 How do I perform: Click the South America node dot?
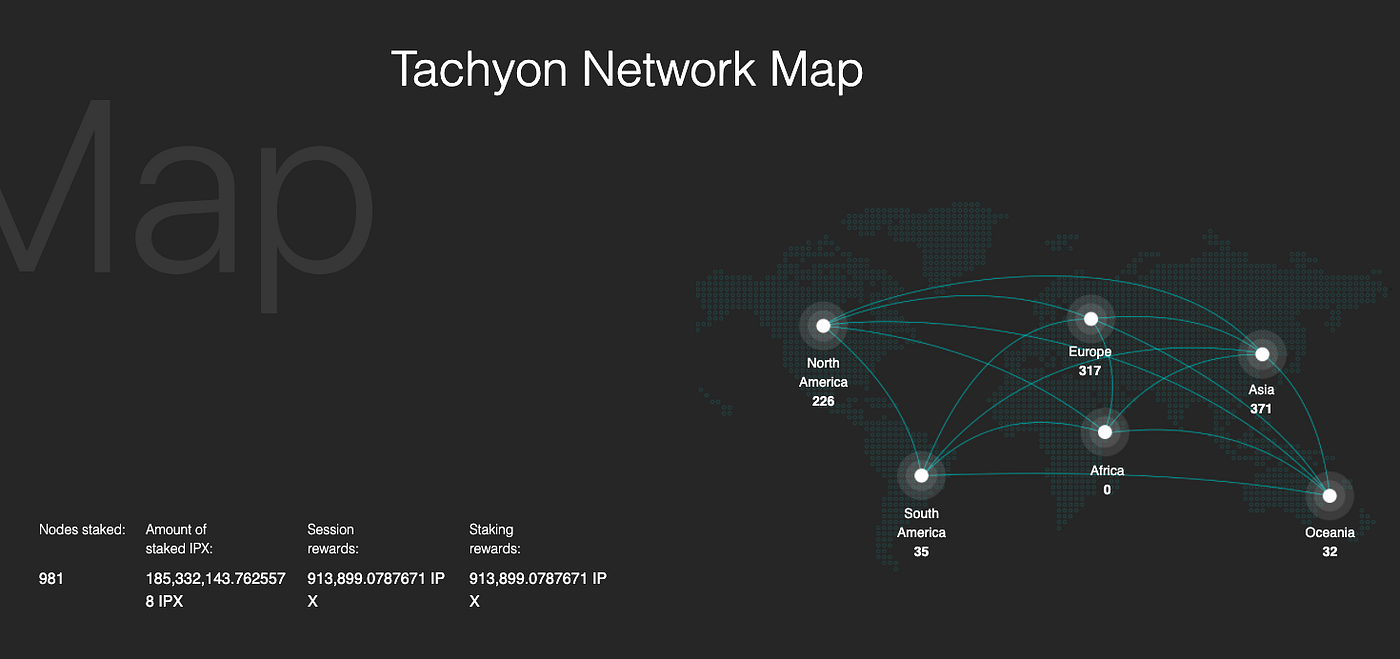click(x=921, y=475)
